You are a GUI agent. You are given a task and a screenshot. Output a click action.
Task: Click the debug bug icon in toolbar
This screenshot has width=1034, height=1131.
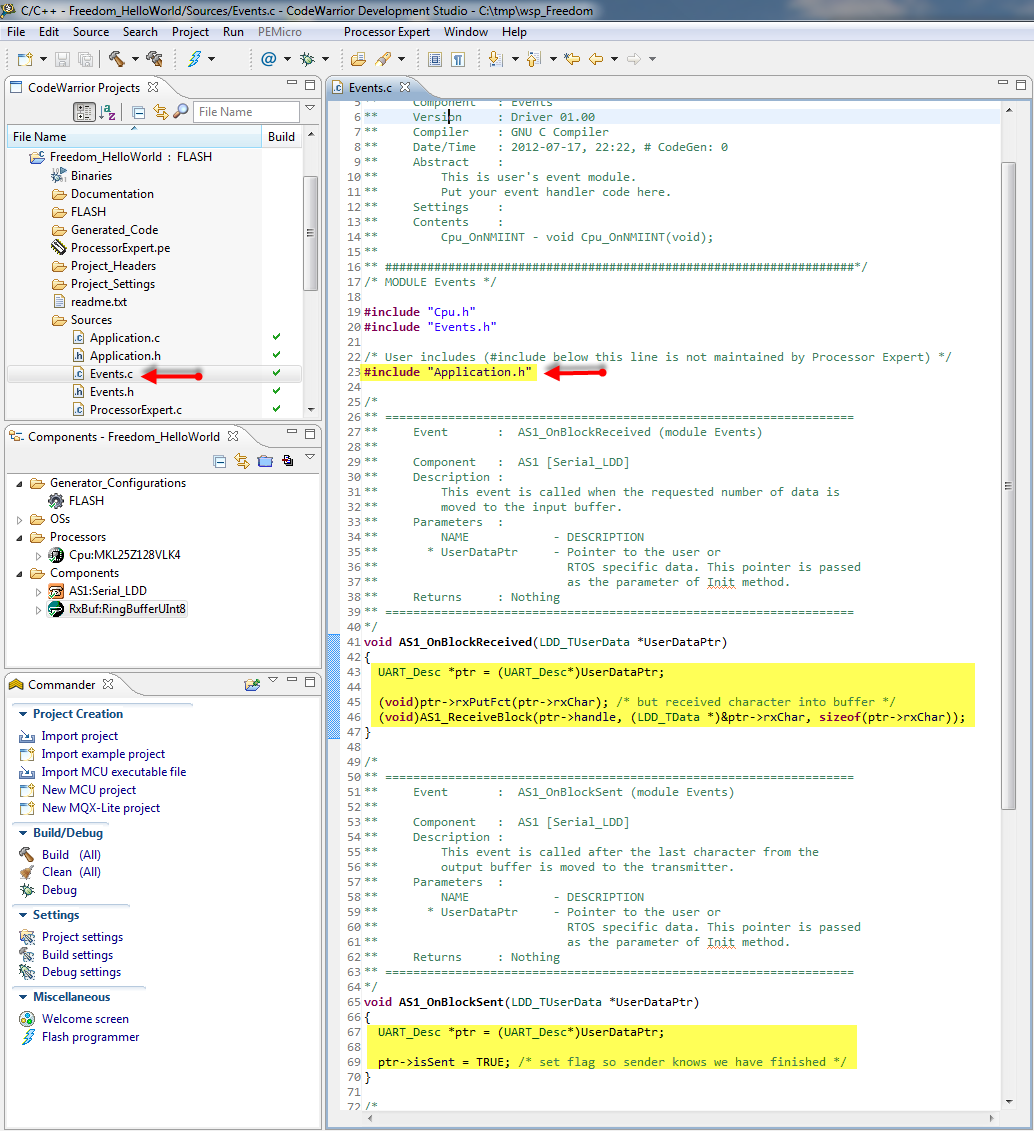307,59
